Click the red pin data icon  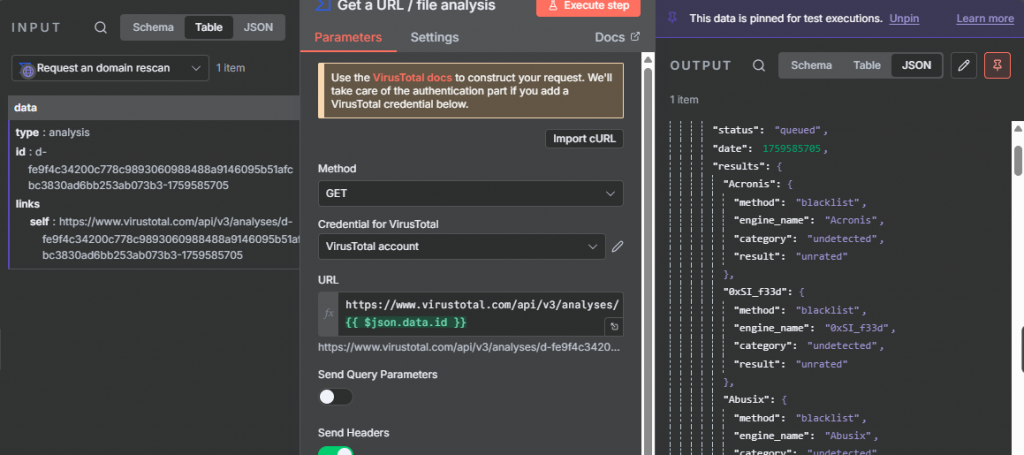(x=997, y=65)
